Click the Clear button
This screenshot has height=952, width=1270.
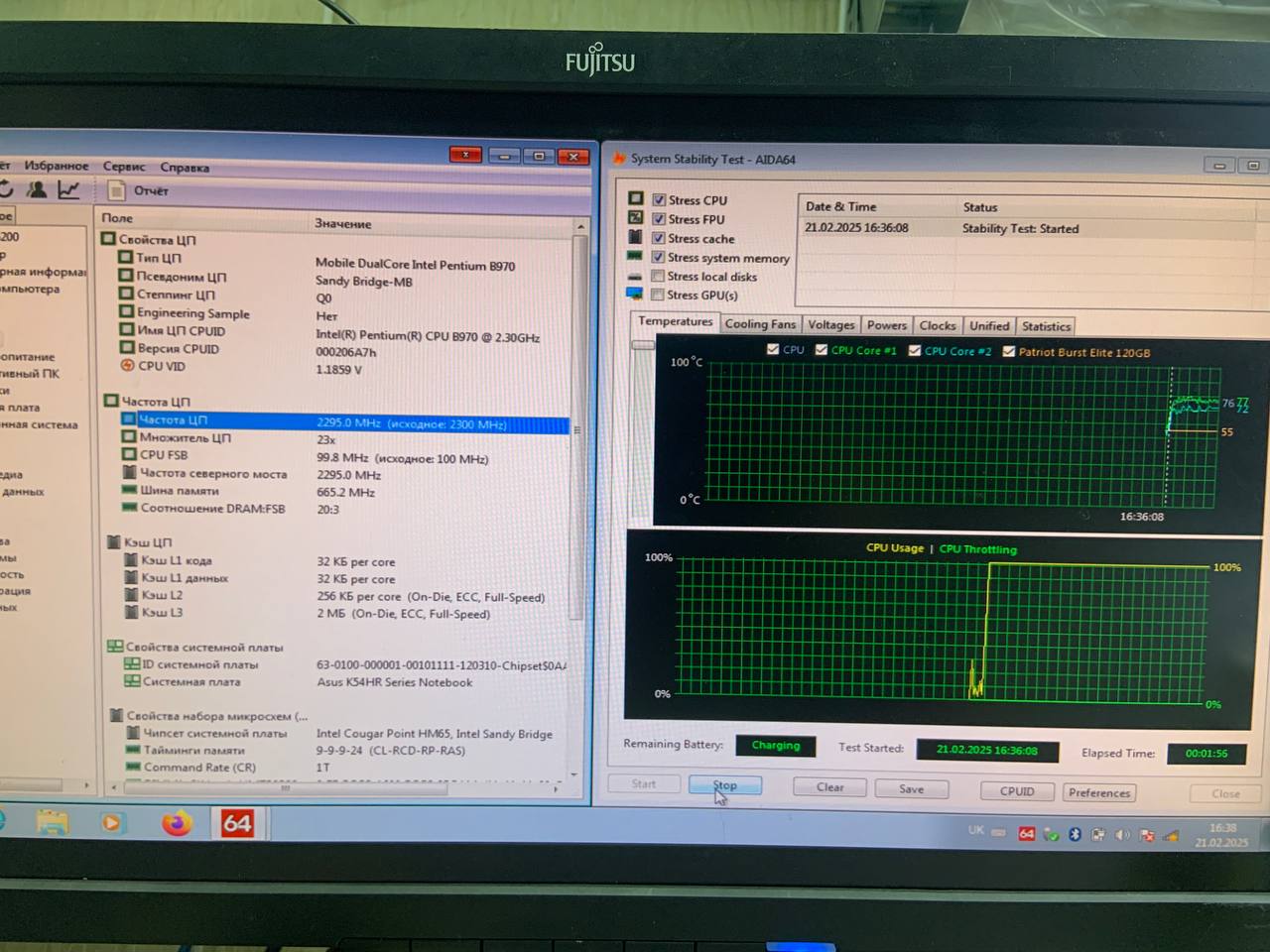(x=830, y=787)
